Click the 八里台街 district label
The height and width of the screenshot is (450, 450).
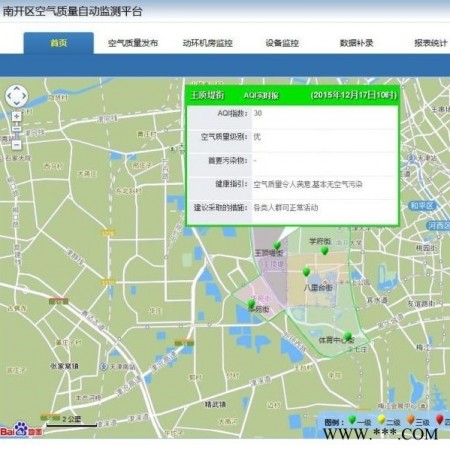[318, 287]
